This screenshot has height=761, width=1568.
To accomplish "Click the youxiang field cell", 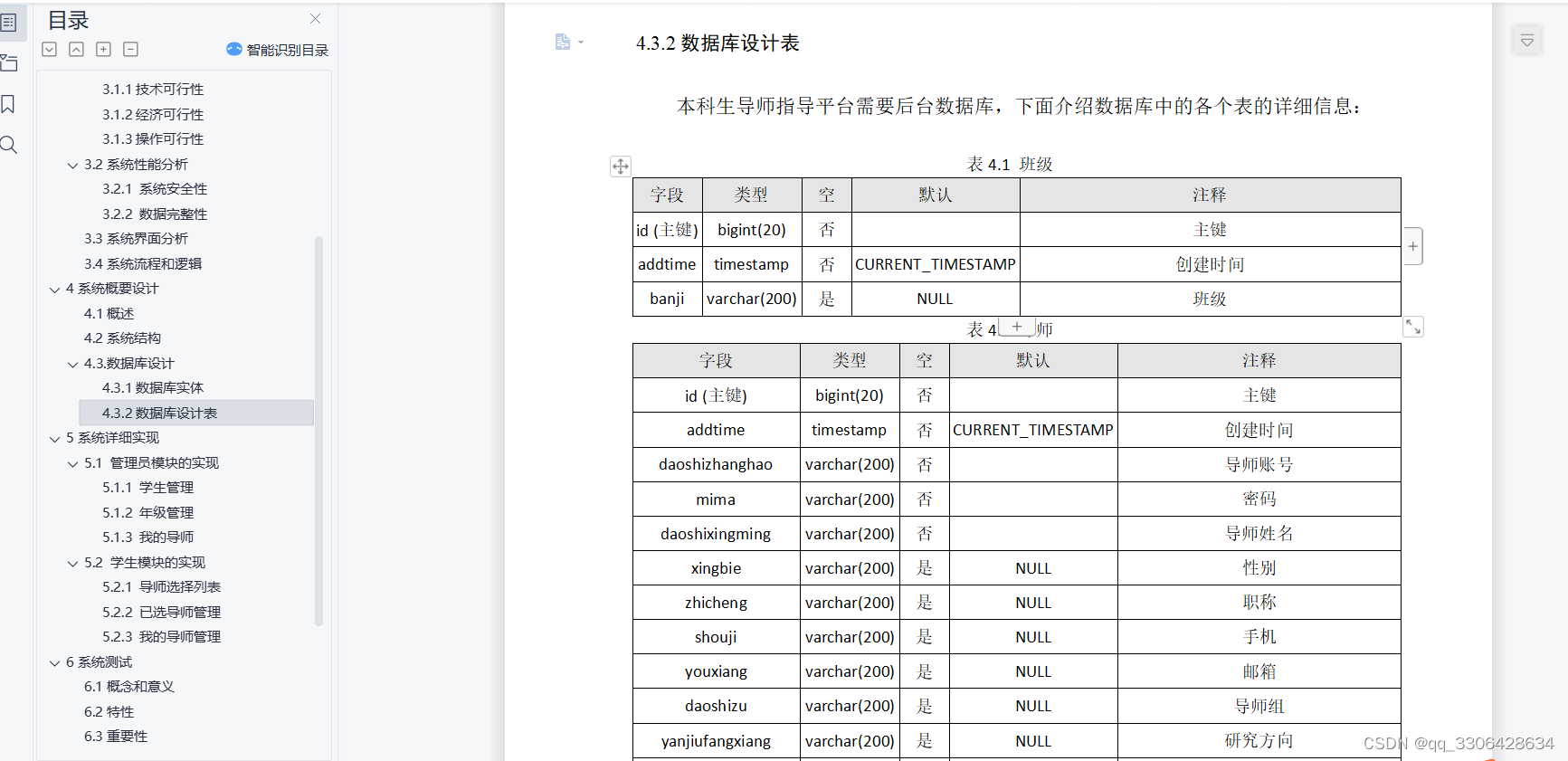I will 716,671.
